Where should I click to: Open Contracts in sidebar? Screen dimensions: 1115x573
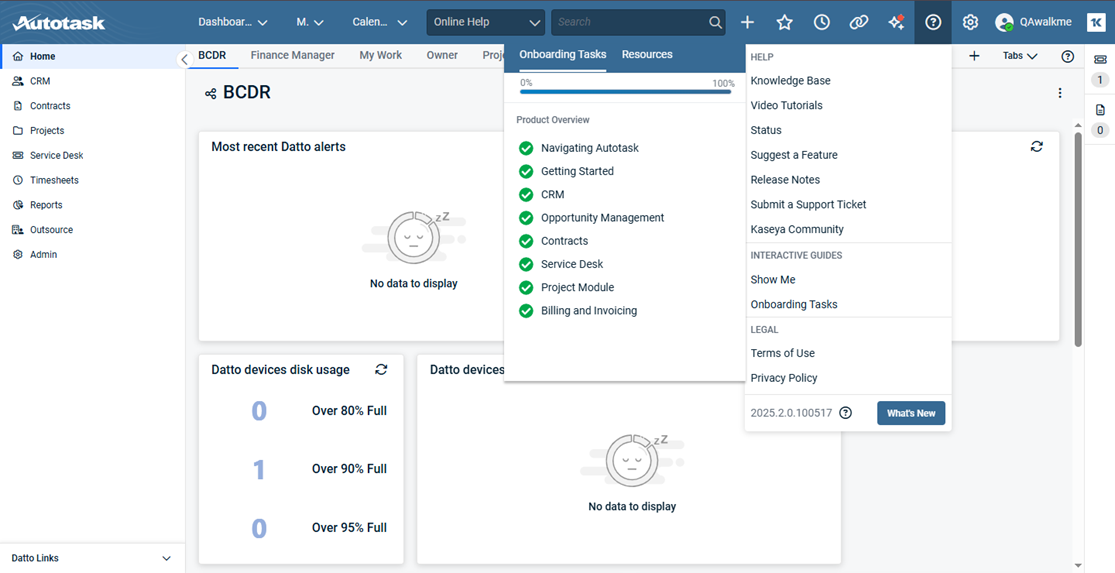(x=92, y=106)
